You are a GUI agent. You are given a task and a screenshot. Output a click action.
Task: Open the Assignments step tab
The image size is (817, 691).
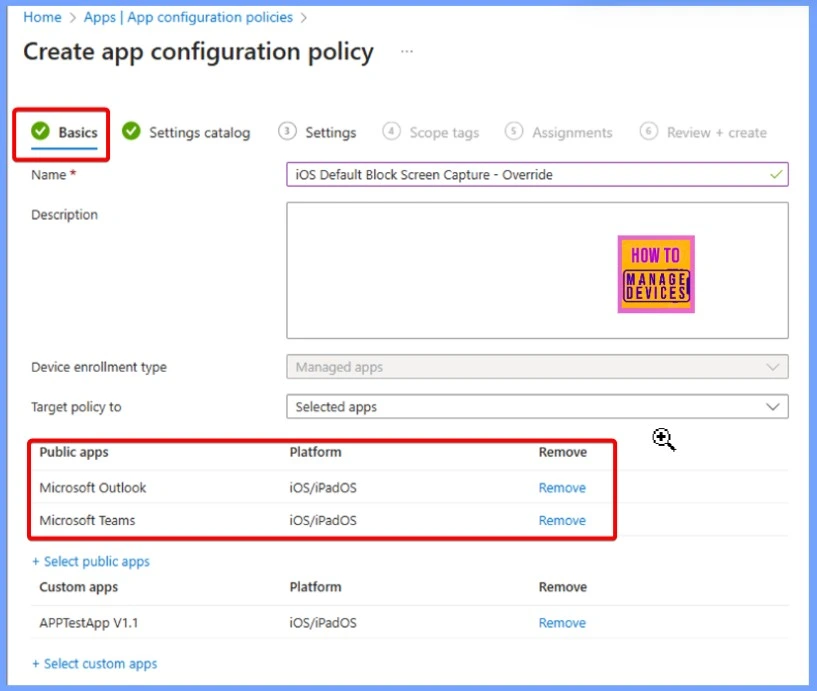pos(559,132)
